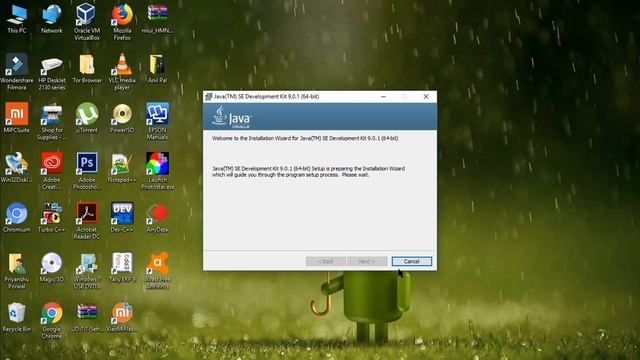Select the miui_HMN archive file
The height and width of the screenshot is (360, 640).
pyautogui.click(x=157, y=18)
